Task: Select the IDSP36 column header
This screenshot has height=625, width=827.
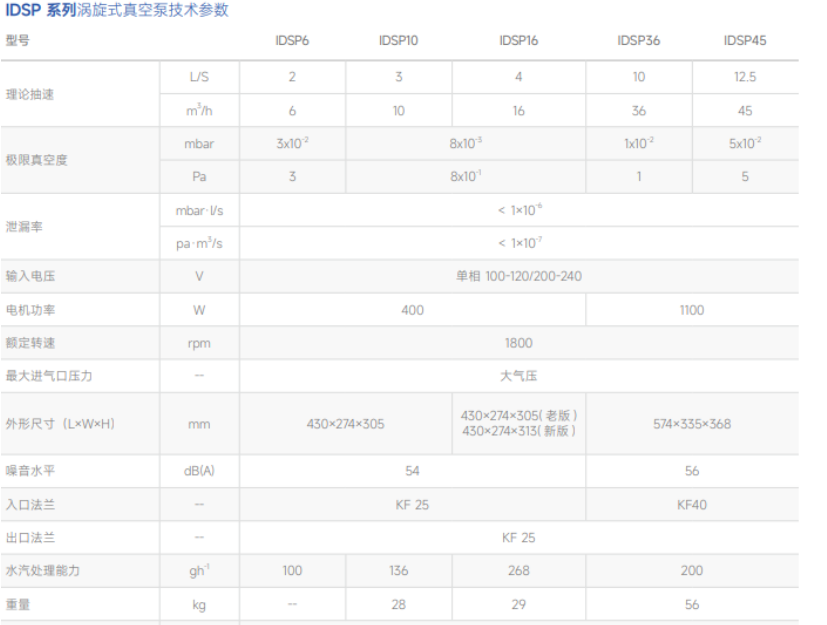Action: point(638,41)
